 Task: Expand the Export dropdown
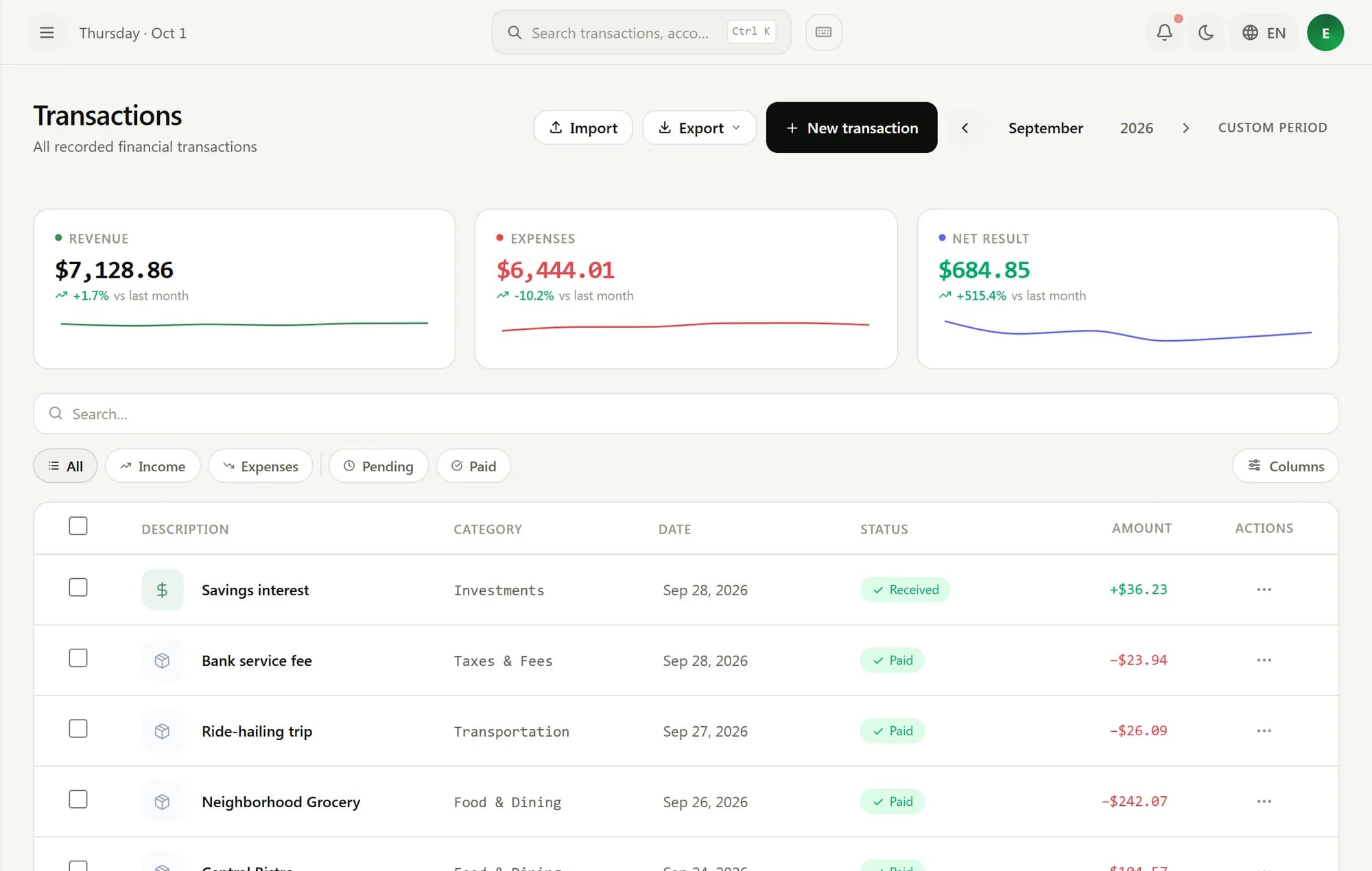click(x=699, y=128)
